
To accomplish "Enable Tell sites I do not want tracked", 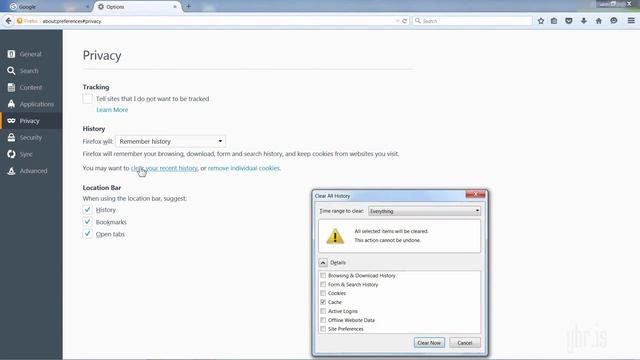I will click(87, 98).
